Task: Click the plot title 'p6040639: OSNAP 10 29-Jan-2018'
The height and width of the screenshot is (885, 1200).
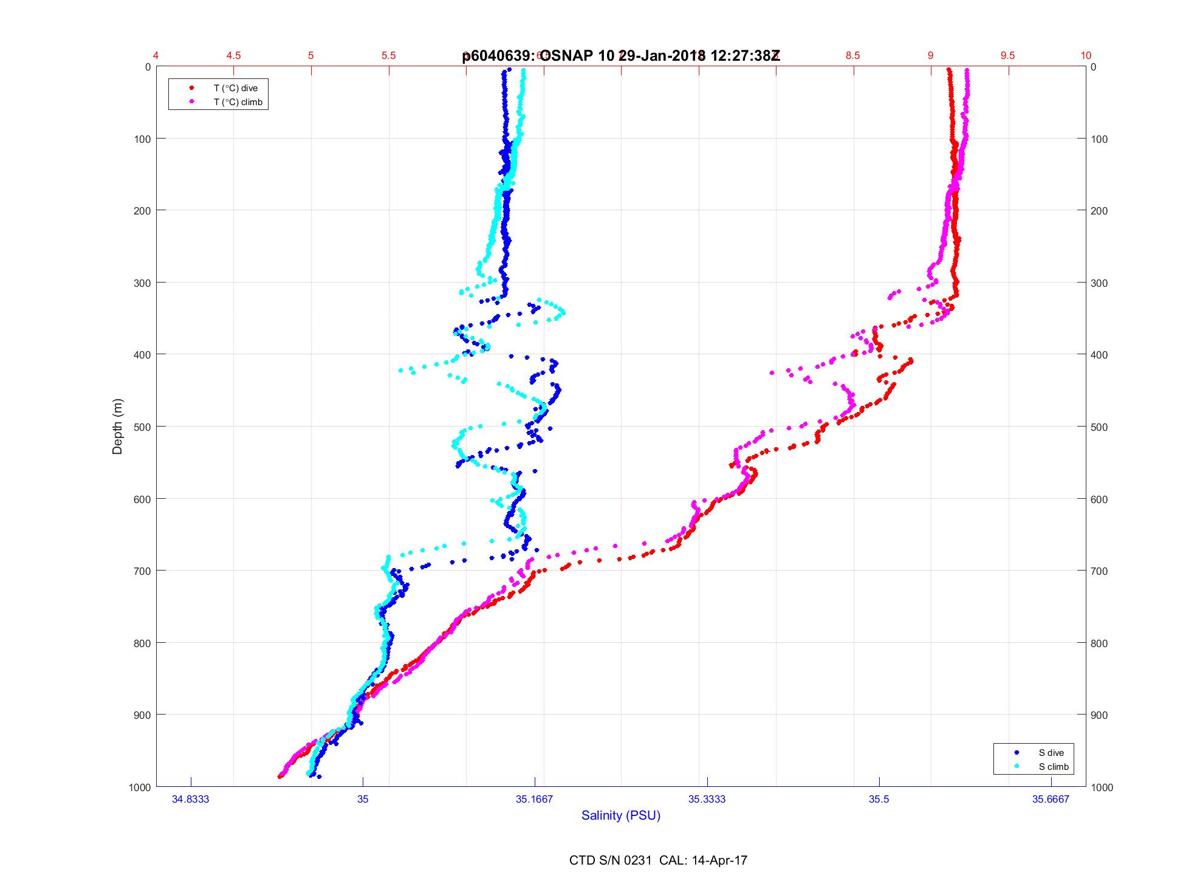Action: pos(621,57)
